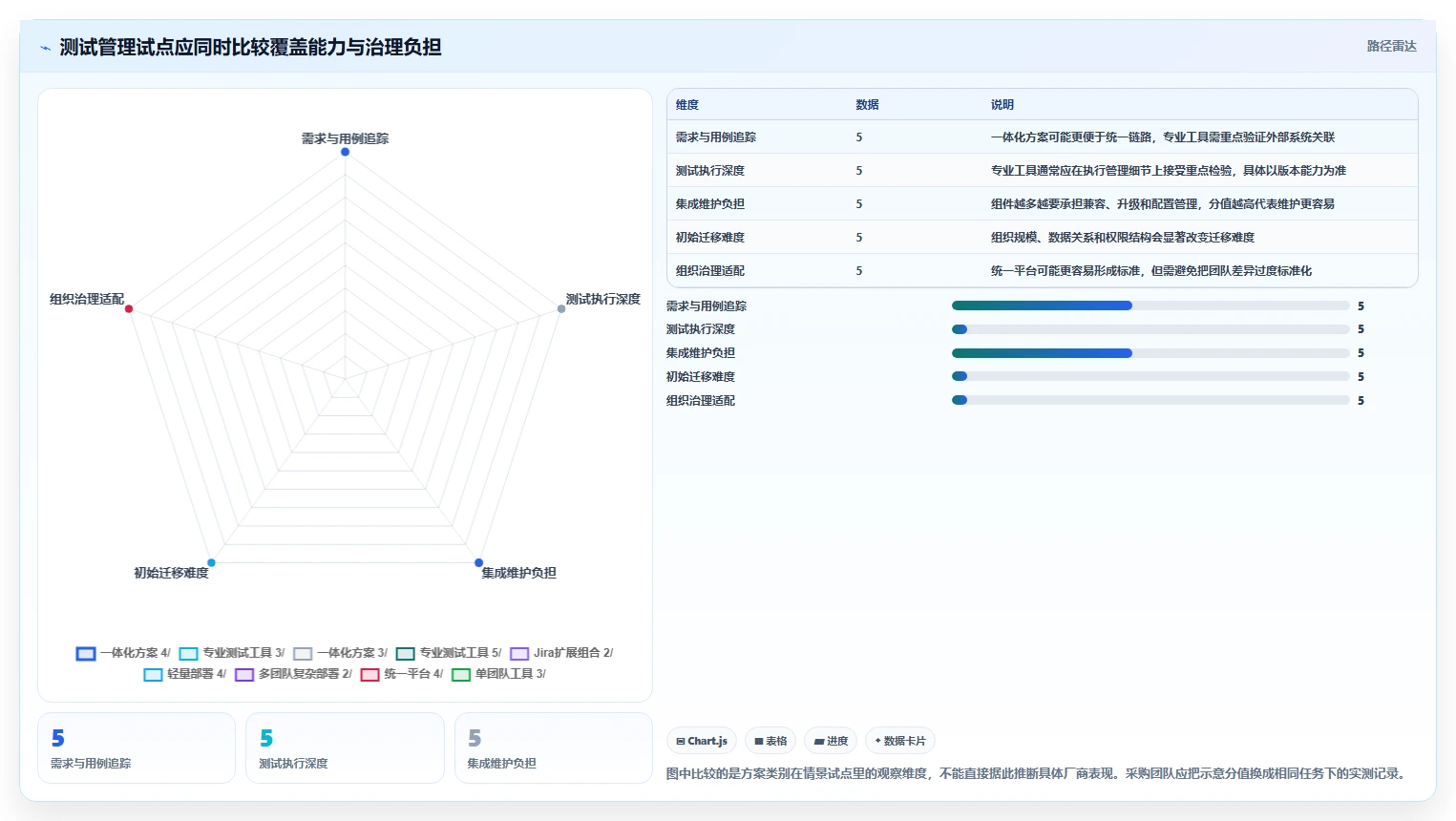Open the 测试执行深度 data card
Image resolution: width=1456 pixels, height=821 pixels.
click(x=345, y=747)
